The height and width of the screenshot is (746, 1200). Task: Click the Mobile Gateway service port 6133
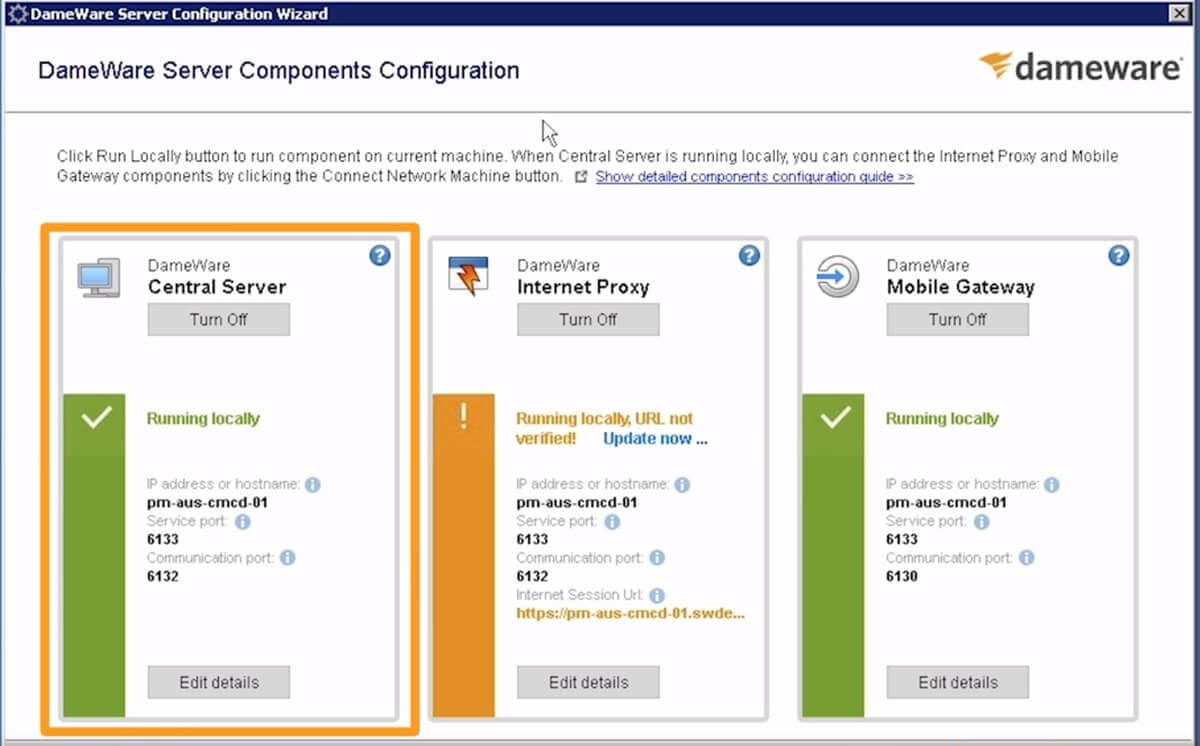tap(901, 540)
